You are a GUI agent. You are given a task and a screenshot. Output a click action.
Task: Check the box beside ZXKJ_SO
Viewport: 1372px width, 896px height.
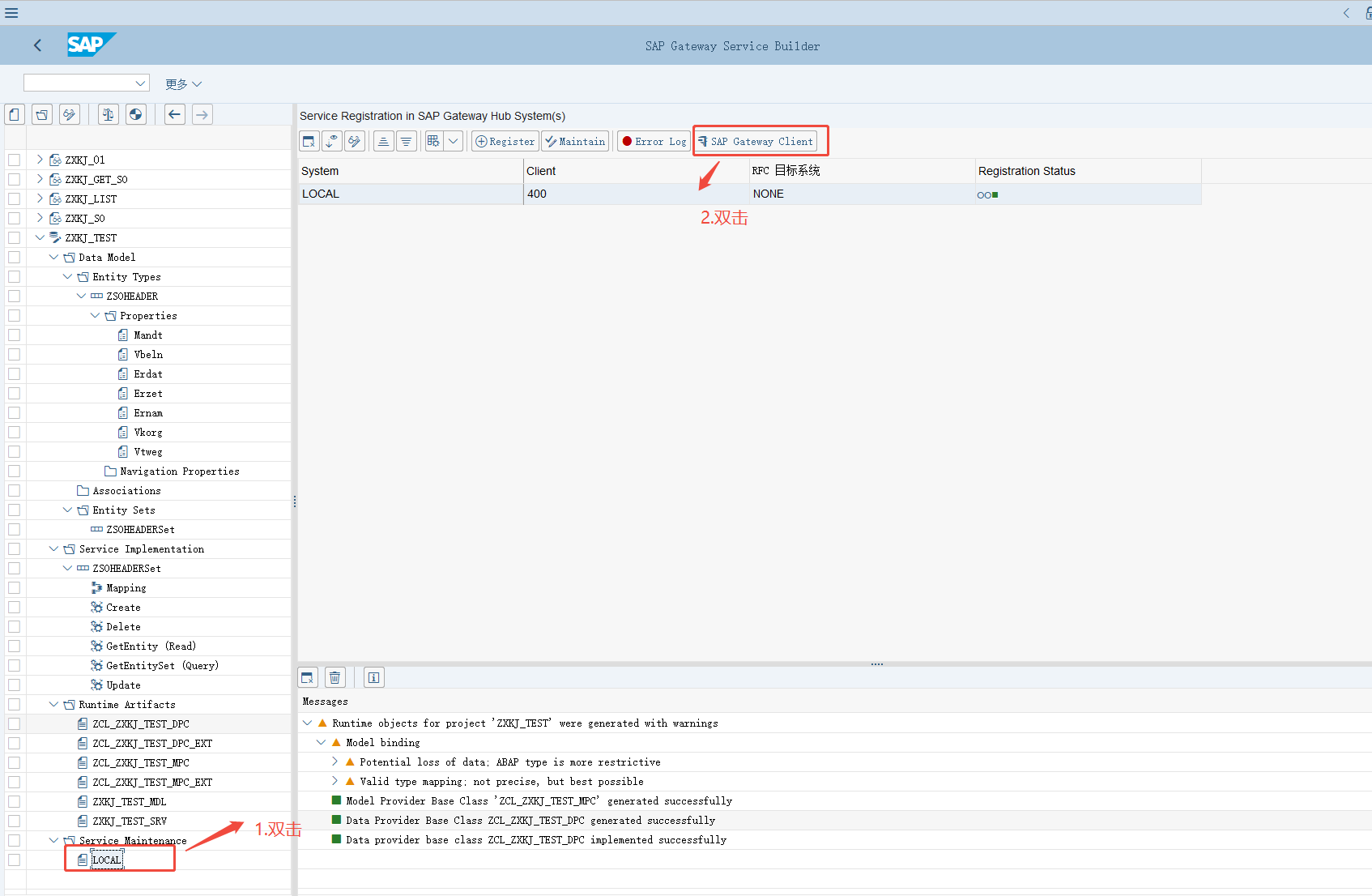[15, 219]
